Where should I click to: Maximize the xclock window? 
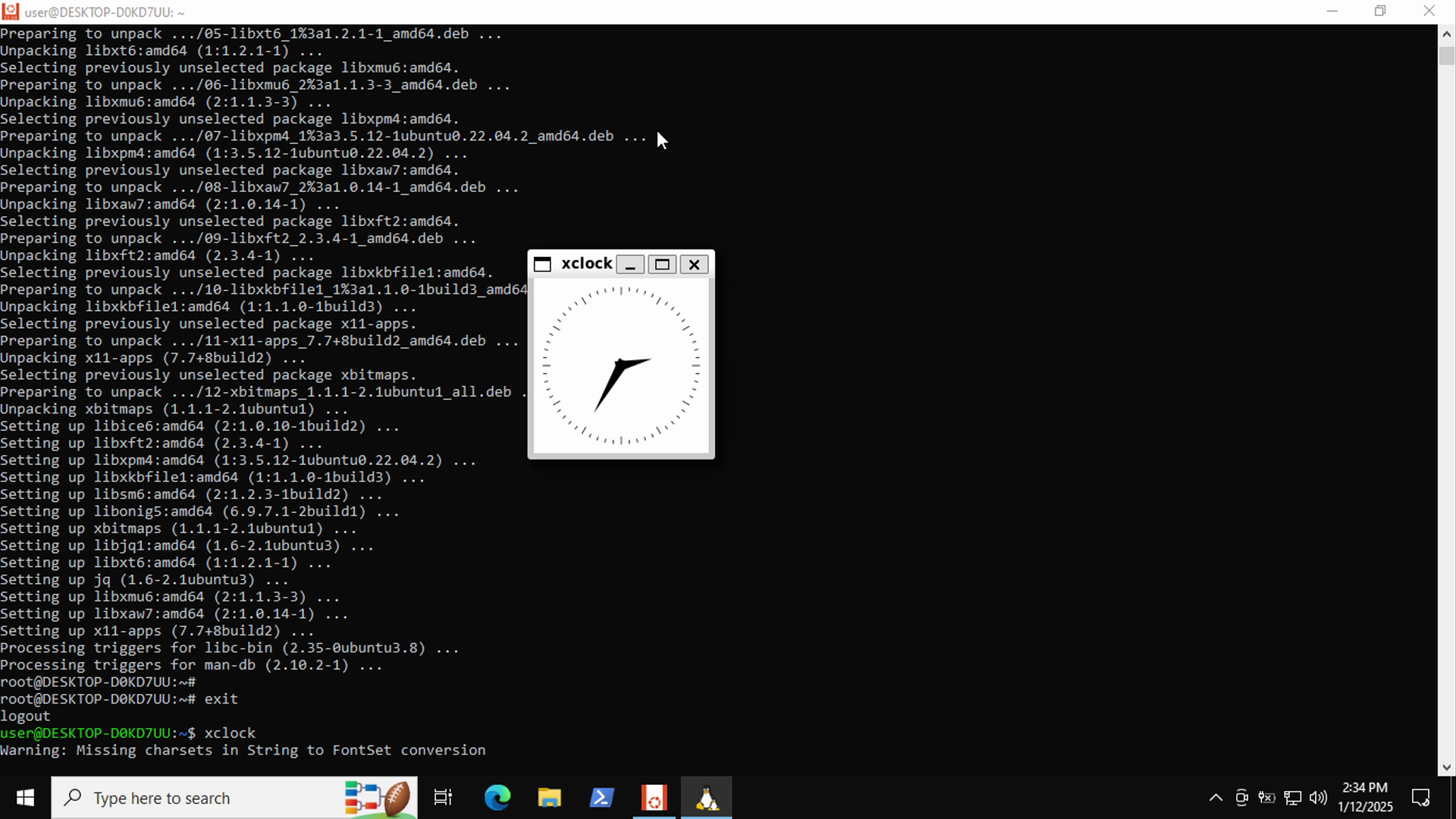click(x=662, y=264)
